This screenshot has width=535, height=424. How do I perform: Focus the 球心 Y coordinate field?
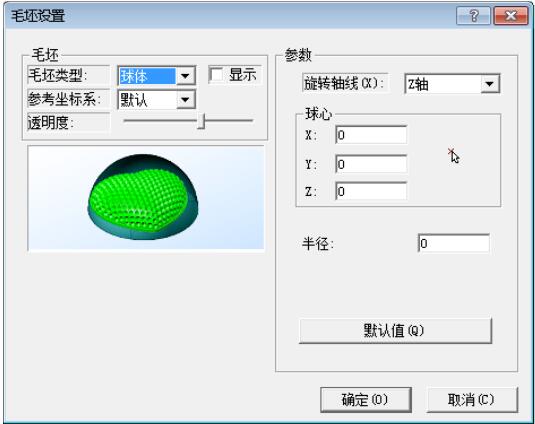pyautogui.click(x=371, y=164)
